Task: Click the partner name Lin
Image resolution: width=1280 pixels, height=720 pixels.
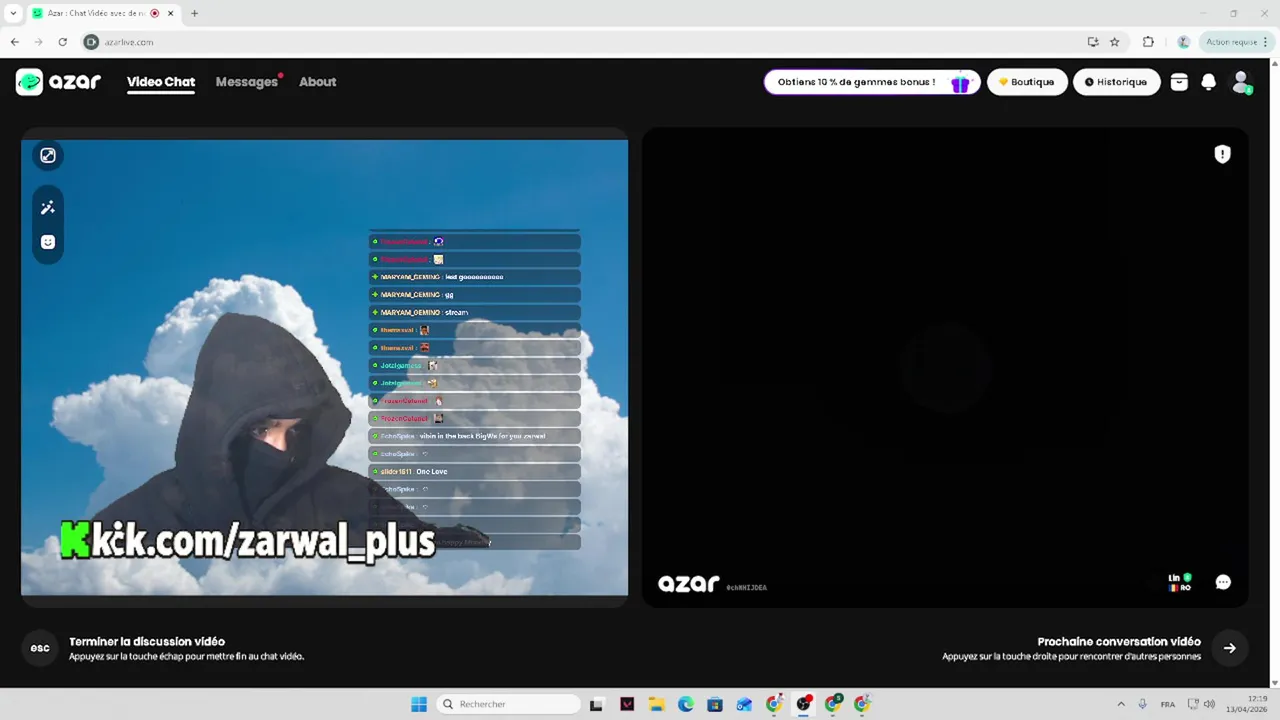Action: pyautogui.click(x=1174, y=578)
